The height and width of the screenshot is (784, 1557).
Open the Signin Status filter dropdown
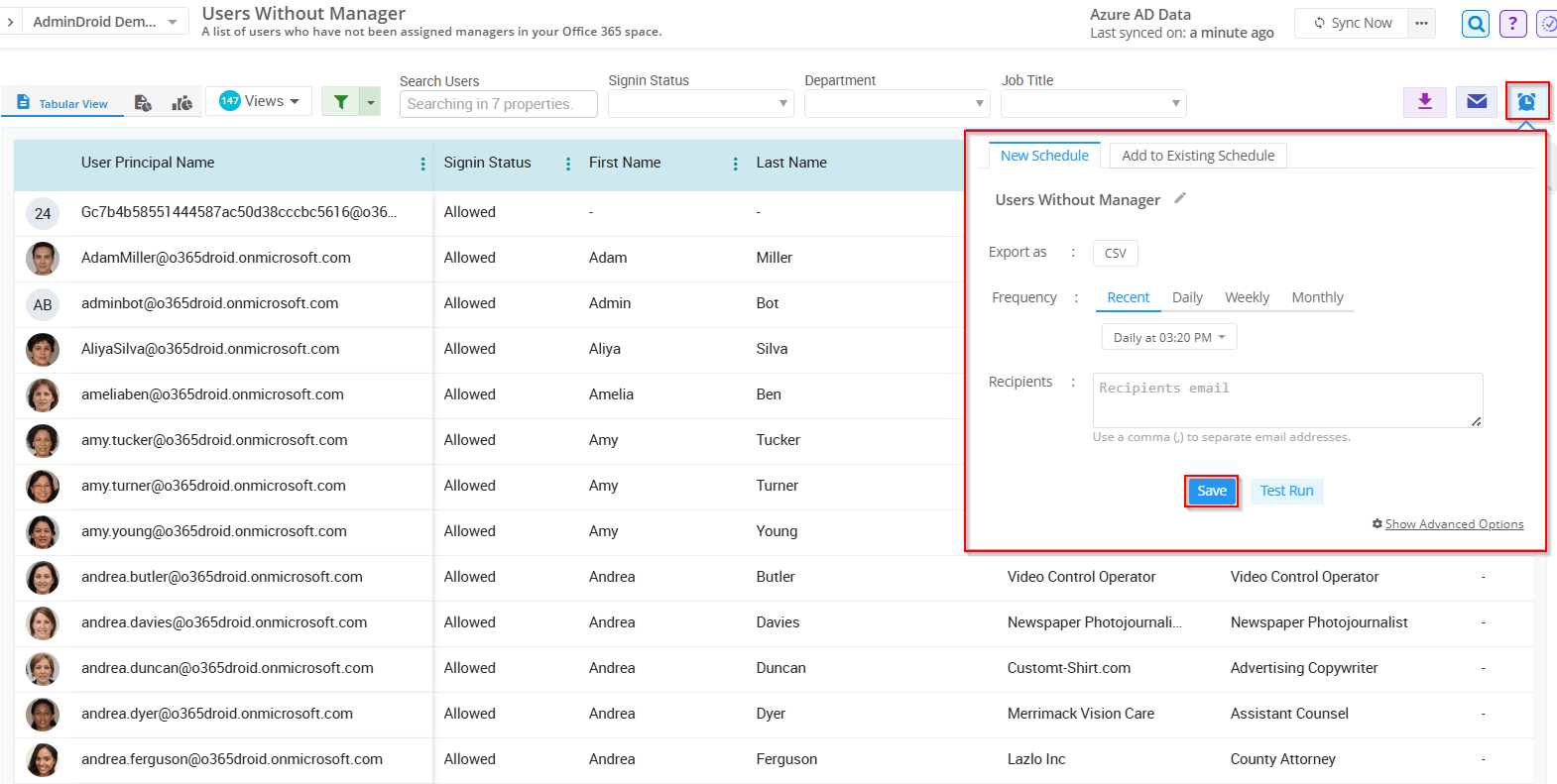[x=700, y=103]
